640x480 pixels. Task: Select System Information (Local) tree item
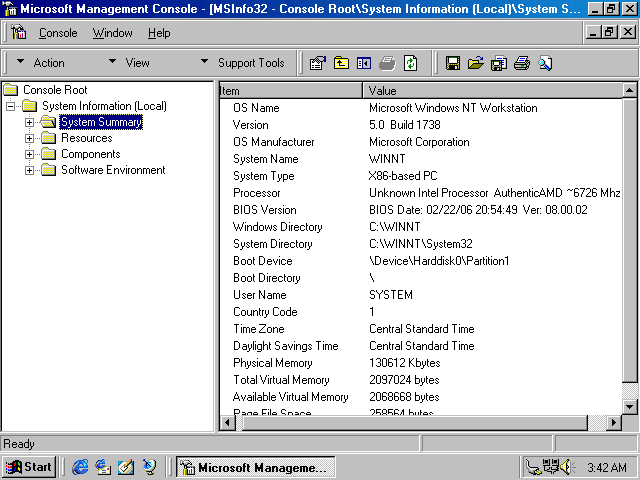[104, 106]
